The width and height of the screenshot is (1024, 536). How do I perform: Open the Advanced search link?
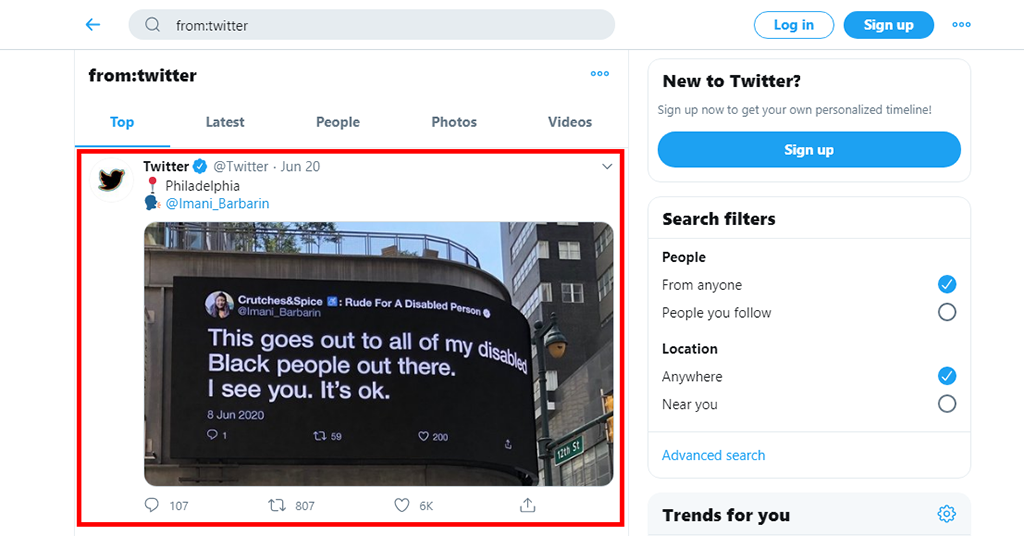[713, 455]
